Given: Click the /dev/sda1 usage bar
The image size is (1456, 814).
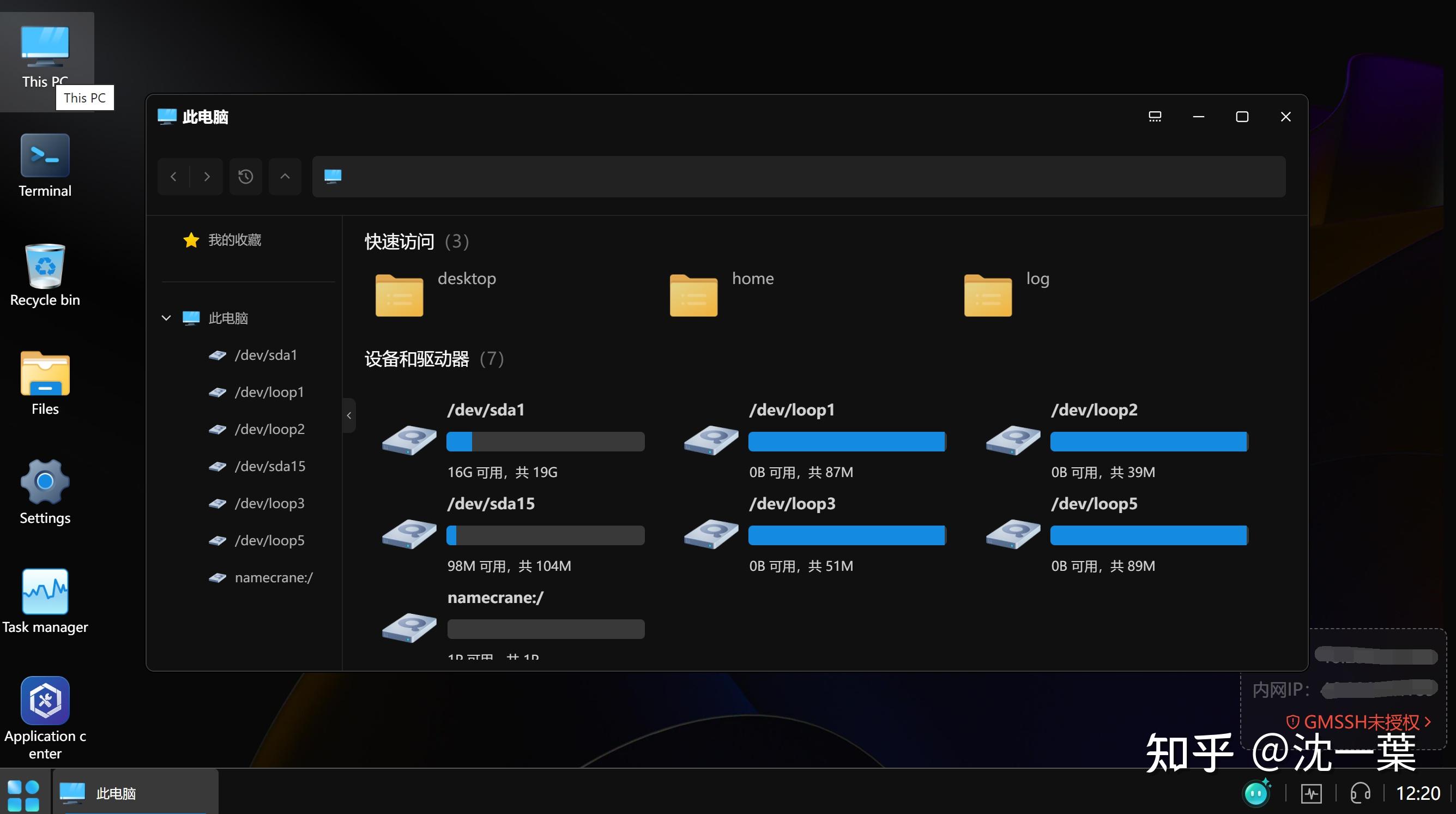Looking at the screenshot, I should (545, 442).
